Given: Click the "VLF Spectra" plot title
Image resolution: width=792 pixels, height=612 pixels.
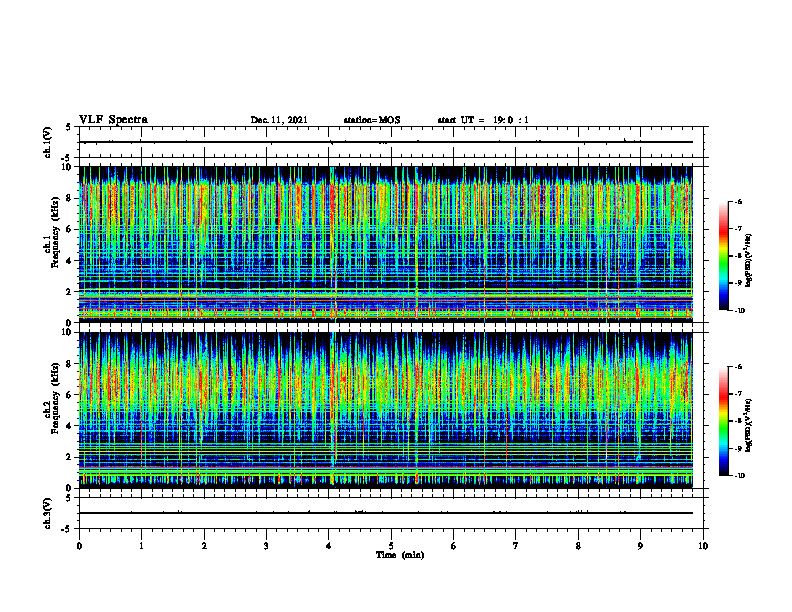Looking at the screenshot, I should click(x=113, y=120).
